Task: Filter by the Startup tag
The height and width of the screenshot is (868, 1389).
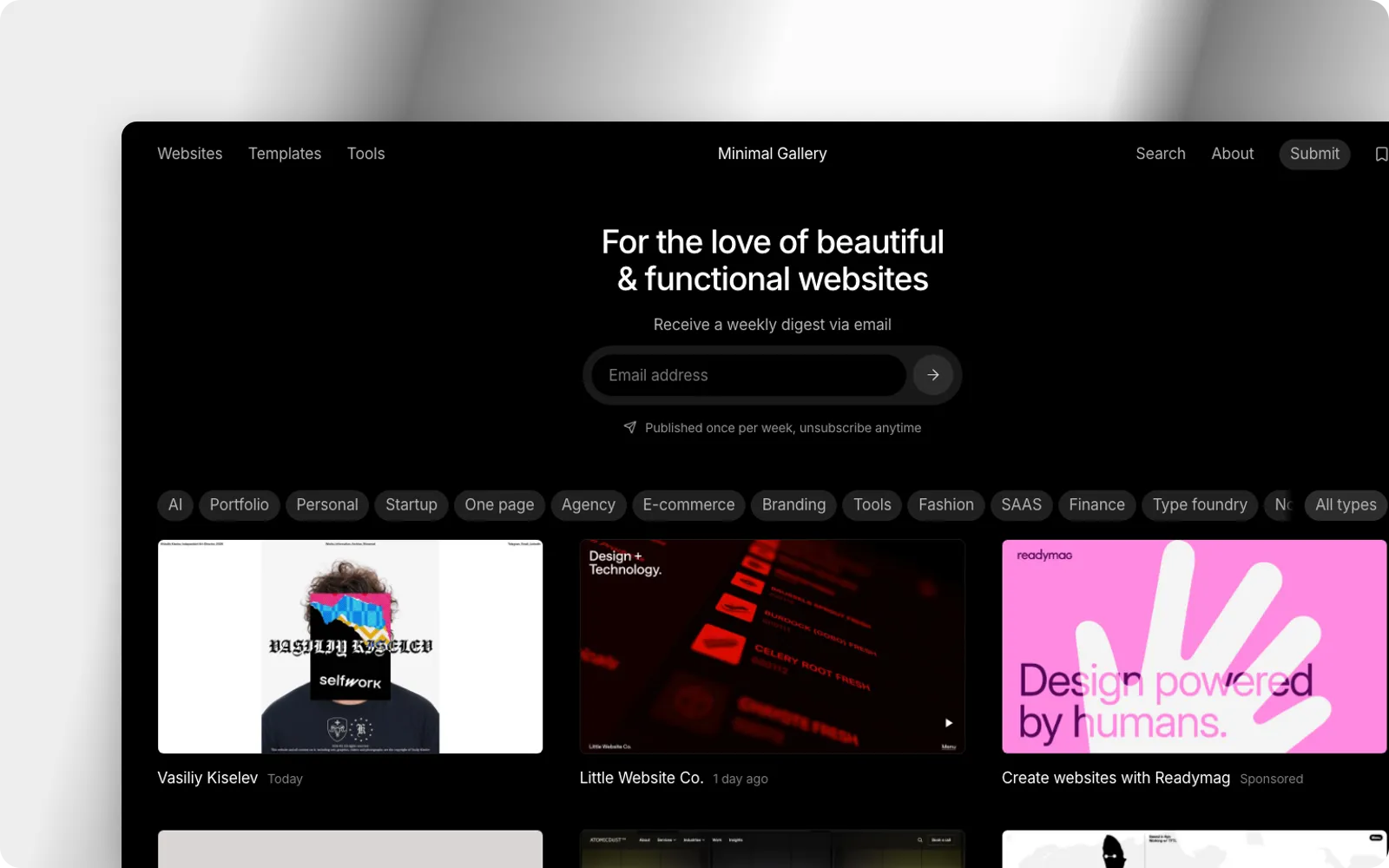Action: click(411, 505)
